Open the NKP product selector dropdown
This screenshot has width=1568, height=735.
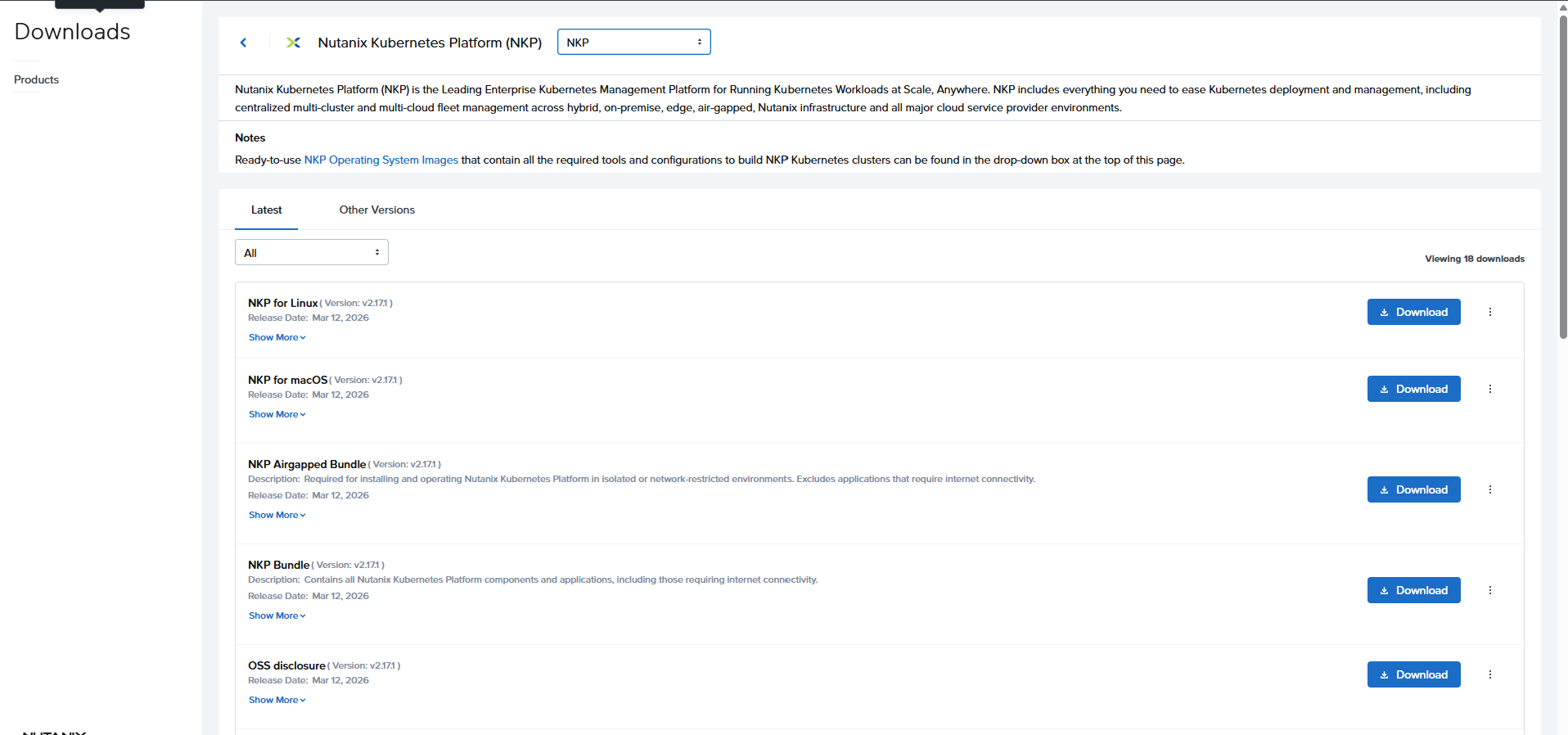633,42
